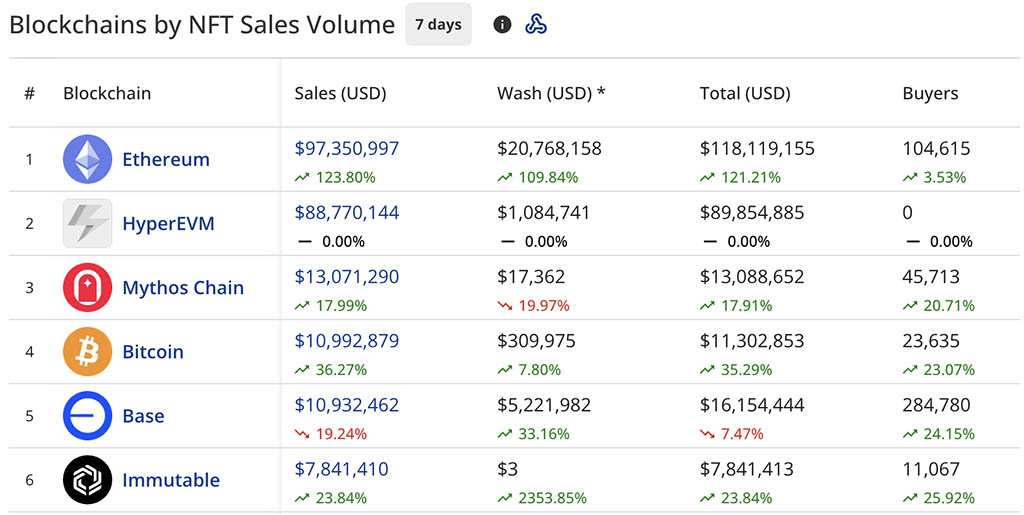The width and height of the screenshot is (1024, 515).
Task: Click the Ethereum logo icon
Action: pyautogui.click(x=87, y=159)
